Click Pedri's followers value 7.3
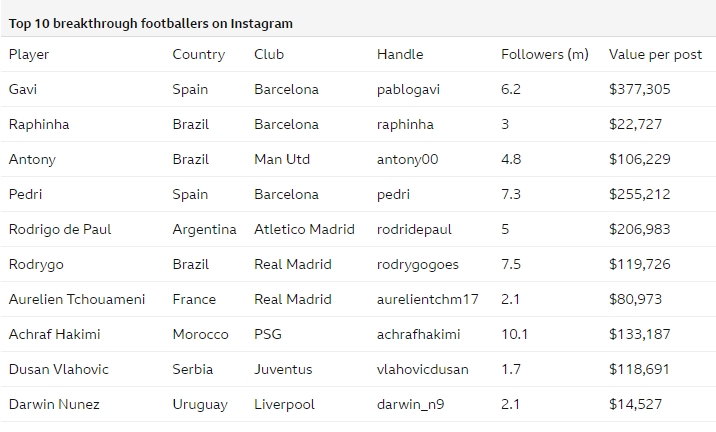Viewport: 716px width, 432px height. click(x=511, y=194)
